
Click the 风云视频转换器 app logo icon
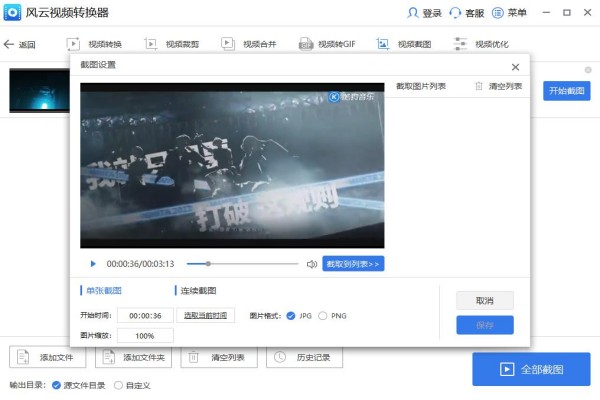click(x=12, y=13)
